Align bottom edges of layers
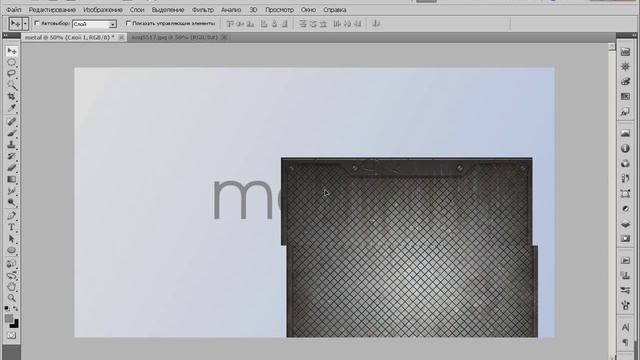640x360 pixels. pyautogui.click(x=251, y=24)
